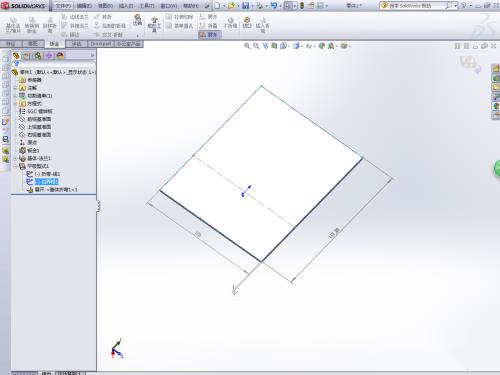Select the highlighted bend line item in tree

(47, 182)
